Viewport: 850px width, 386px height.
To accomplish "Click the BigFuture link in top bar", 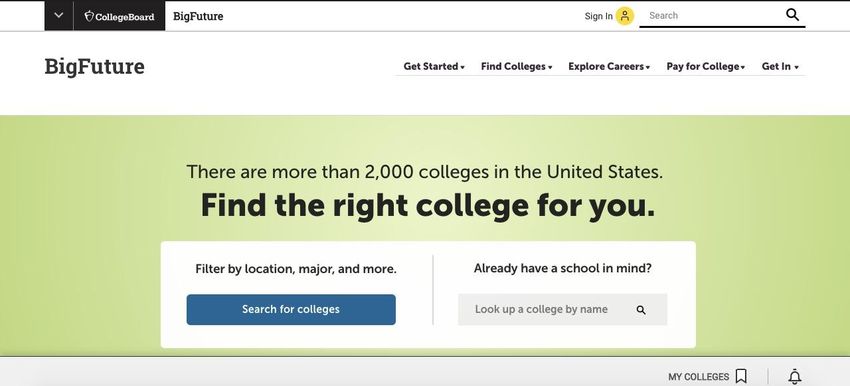I will coord(198,16).
